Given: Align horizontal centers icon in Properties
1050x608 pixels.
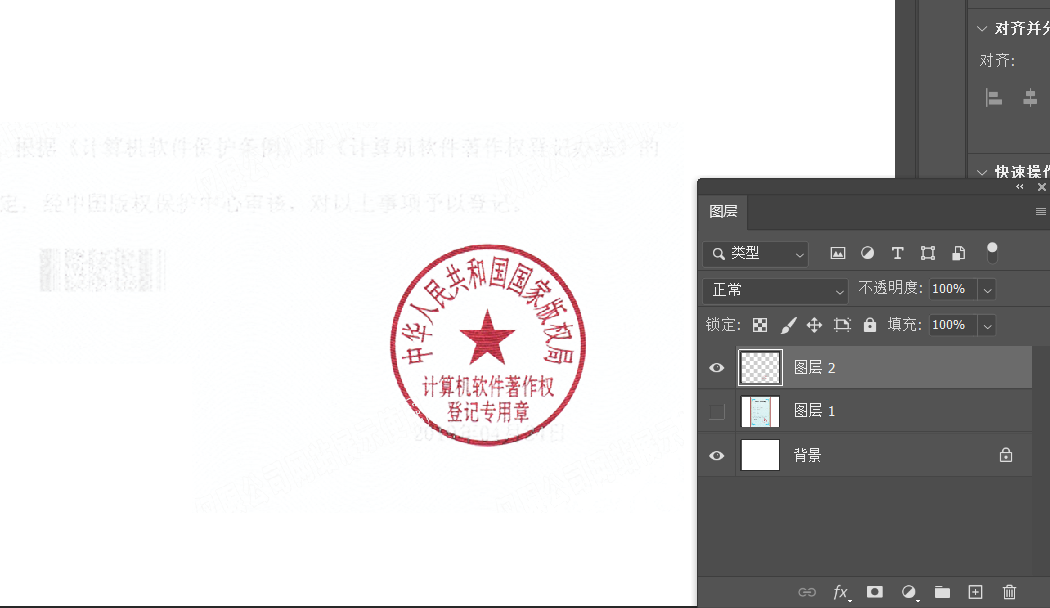Looking at the screenshot, I should [1030, 98].
